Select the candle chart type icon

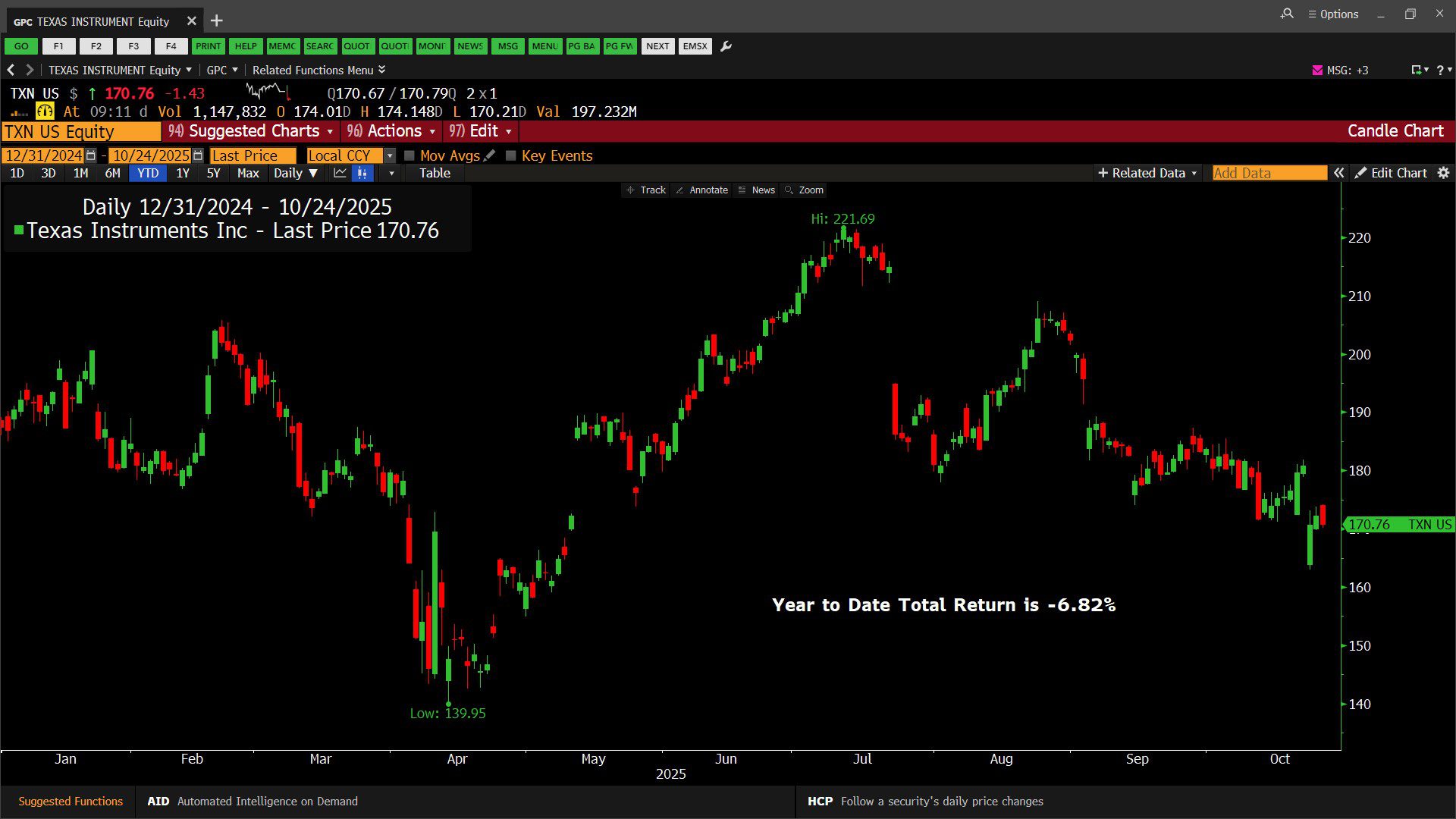click(362, 173)
